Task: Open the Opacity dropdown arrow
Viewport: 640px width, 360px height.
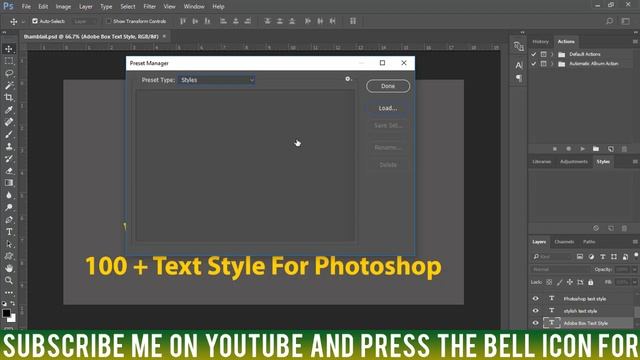Action: click(634, 269)
